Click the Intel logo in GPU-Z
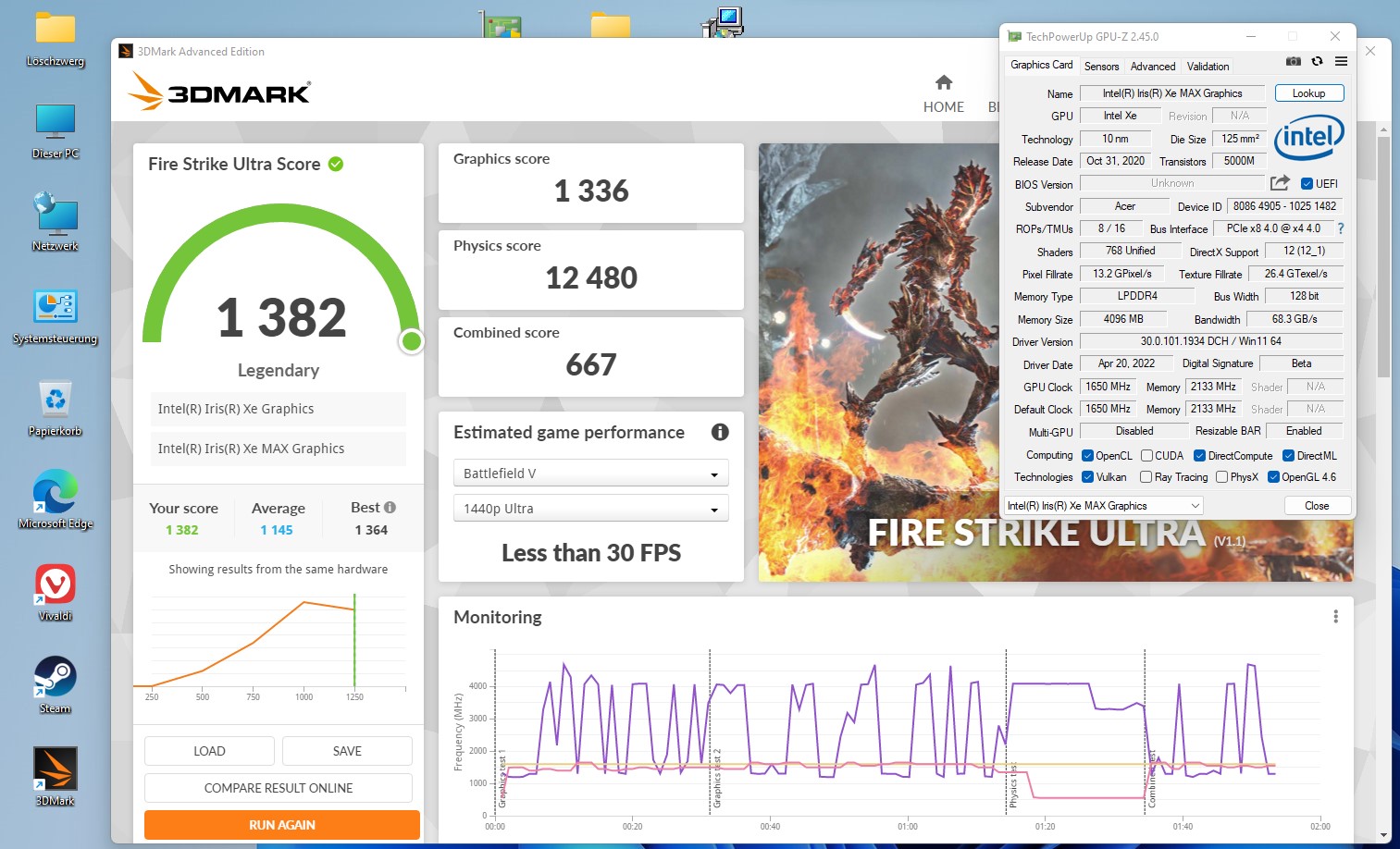Screen dimensions: 1400x849 tap(1309, 138)
